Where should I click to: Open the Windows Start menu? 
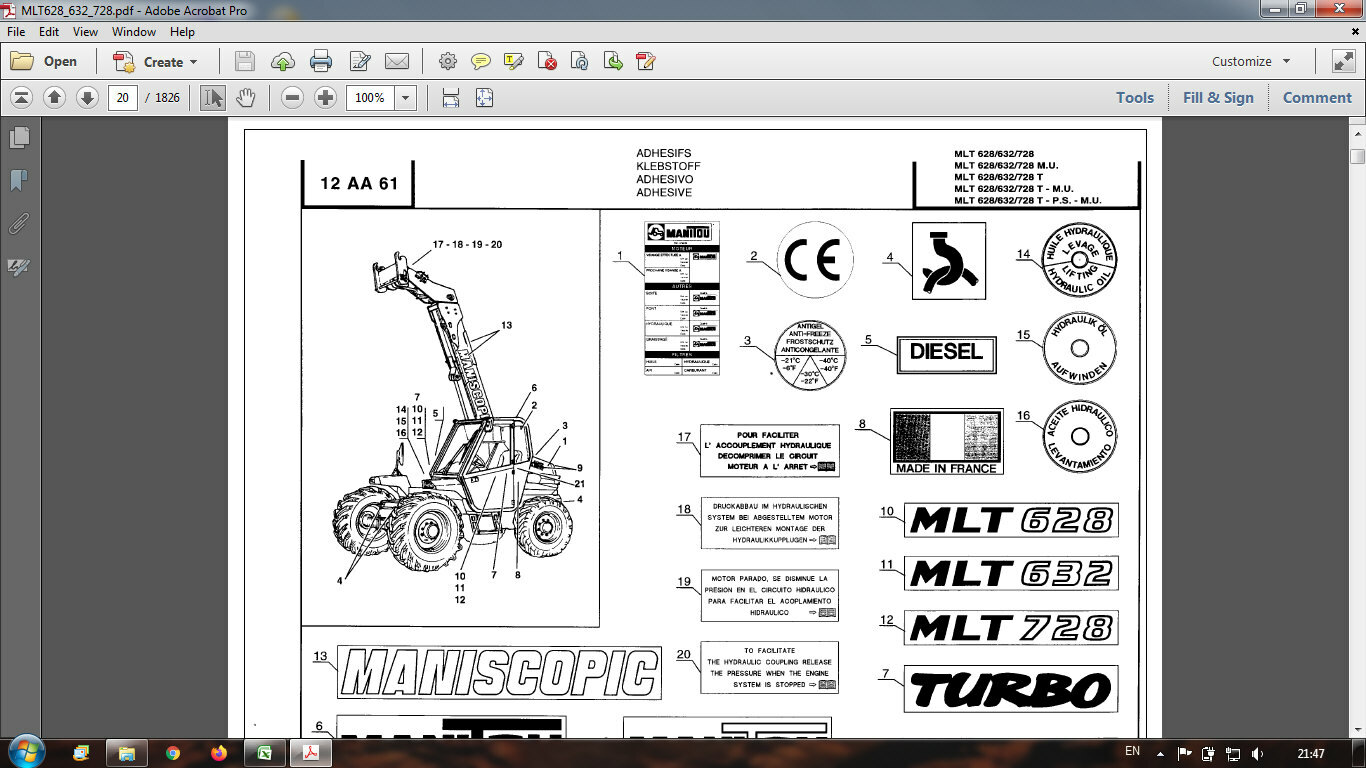tap(25, 752)
